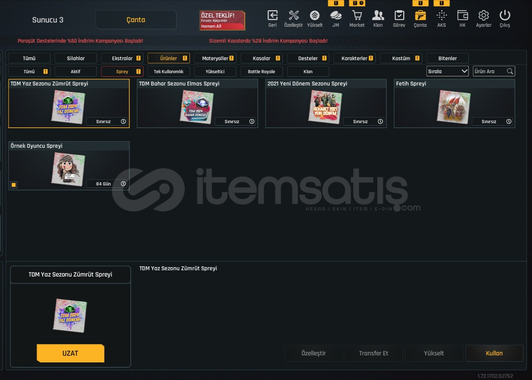Open the Ayarlar gear icon
The height and width of the screenshot is (380, 532).
point(483,16)
